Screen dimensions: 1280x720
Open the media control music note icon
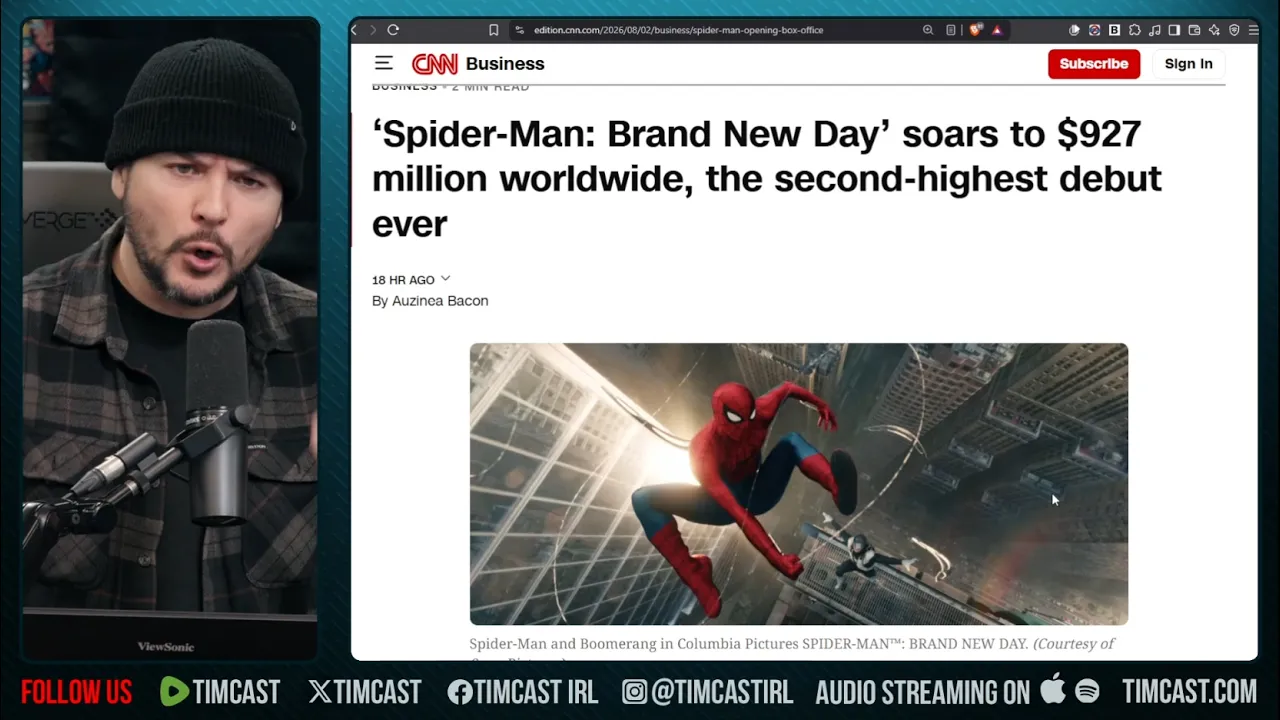pyautogui.click(x=1154, y=30)
